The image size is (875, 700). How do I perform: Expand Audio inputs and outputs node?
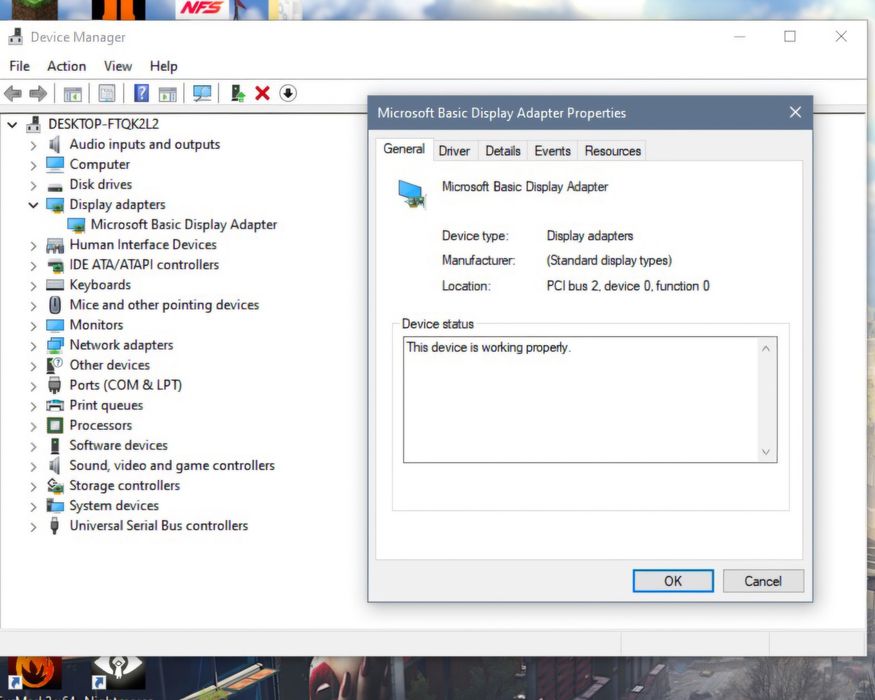click(33, 145)
